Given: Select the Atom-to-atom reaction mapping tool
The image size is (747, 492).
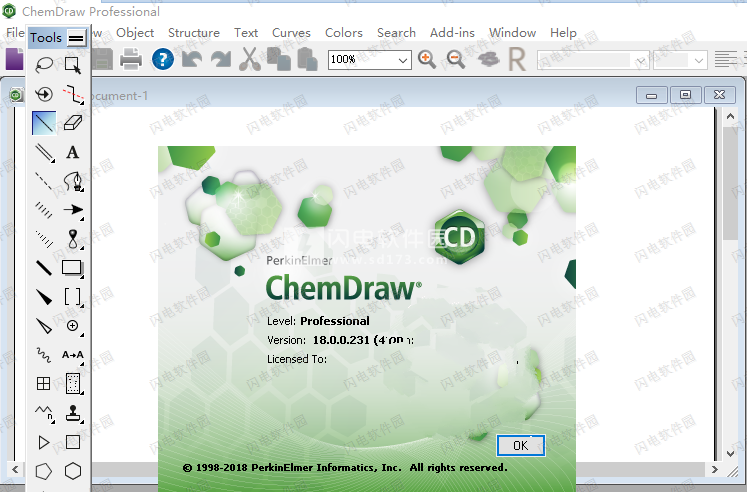Looking at the screenshot, I should 72,355.
